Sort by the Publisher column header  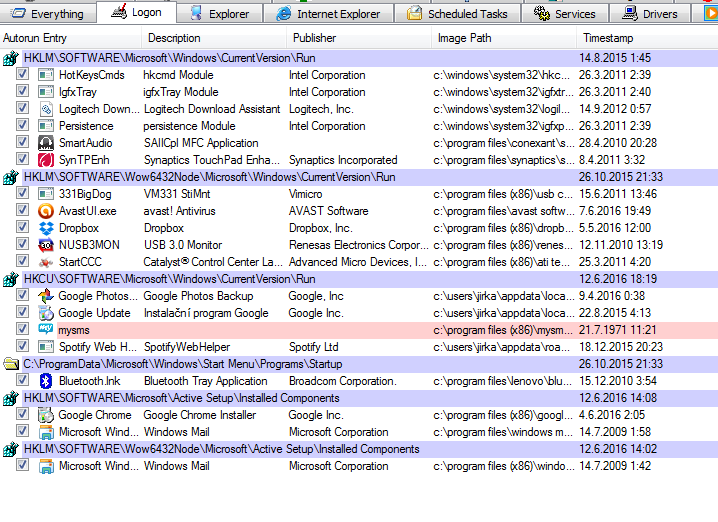(x=359, y=38)
